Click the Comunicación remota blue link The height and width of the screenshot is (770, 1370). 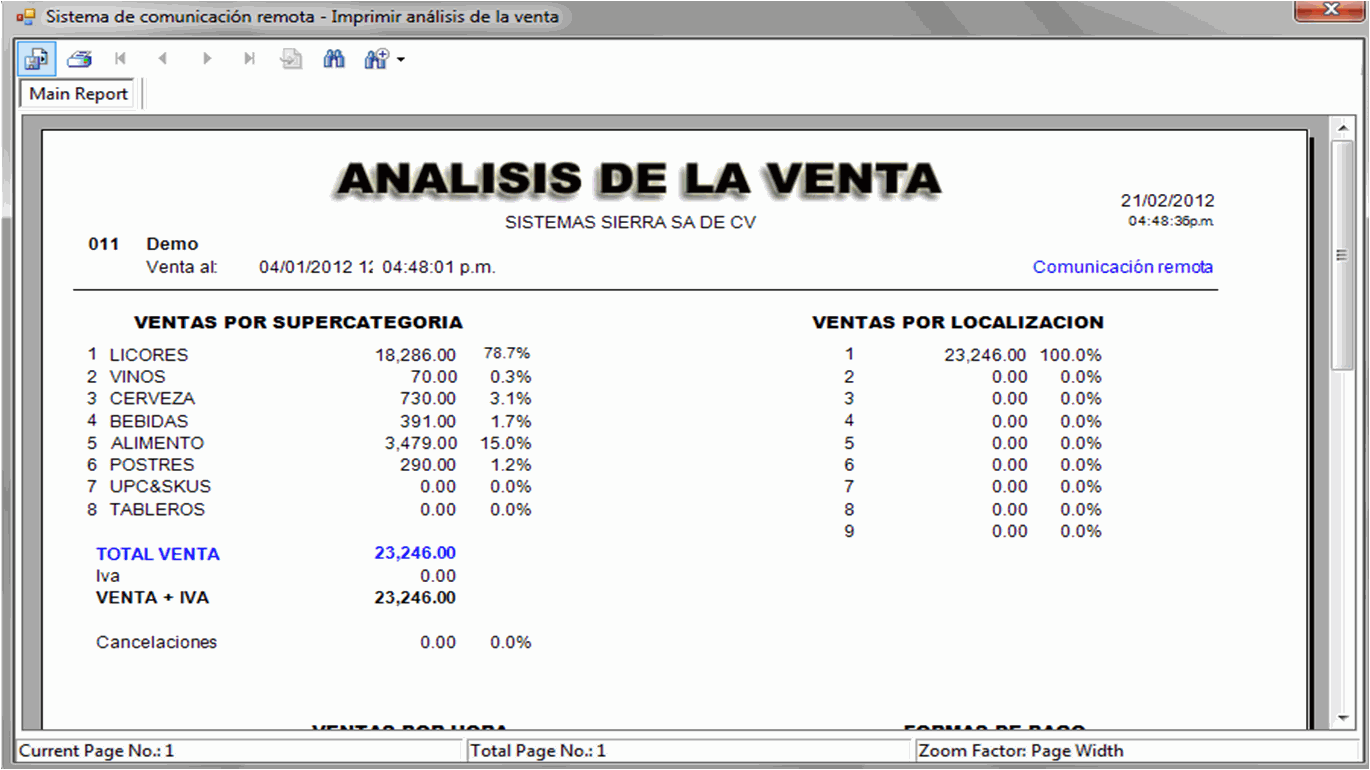[1122, 267]
